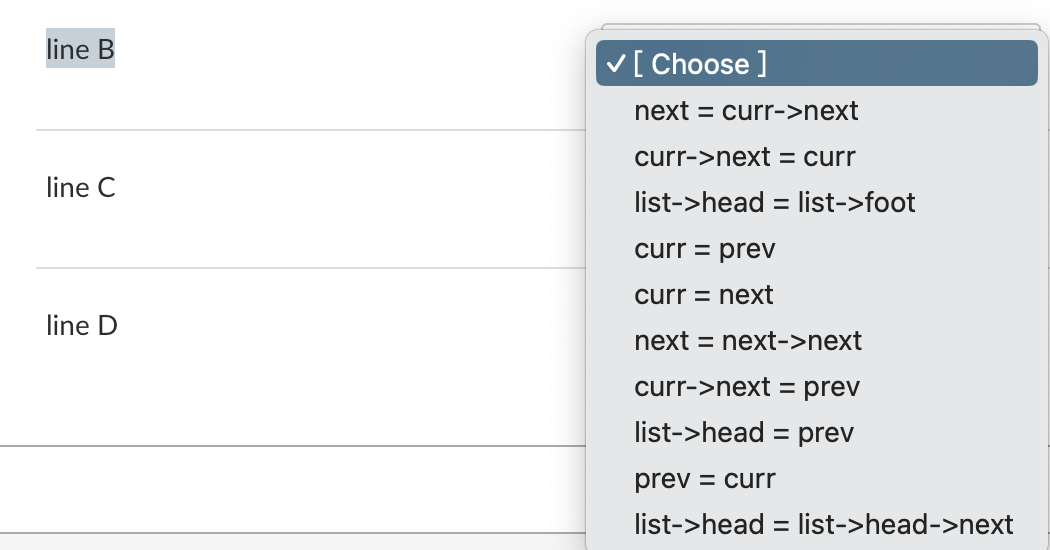Select 'curr = next' in the list
1050x550 pixels.
pos(816,295)
